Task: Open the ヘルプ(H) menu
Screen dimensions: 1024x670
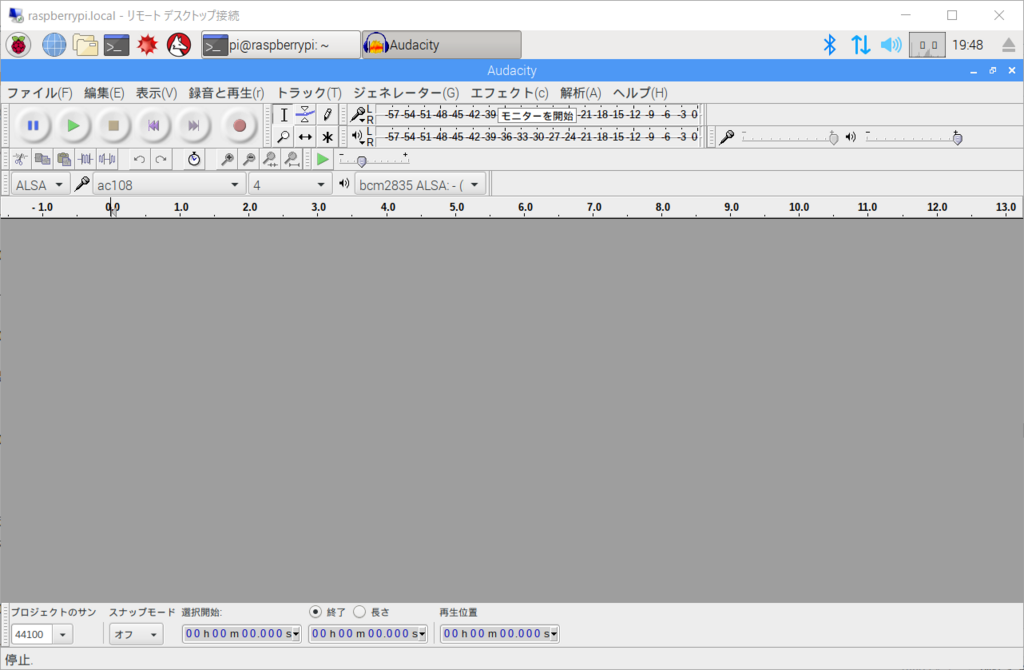Action: 640,93
